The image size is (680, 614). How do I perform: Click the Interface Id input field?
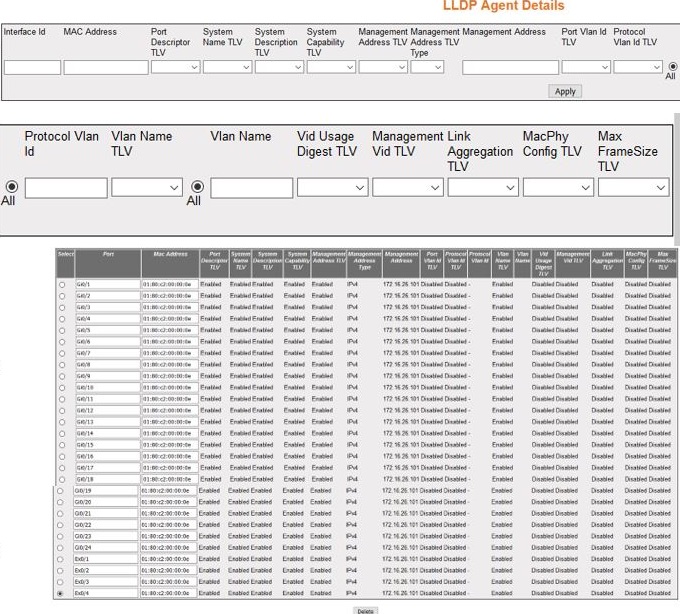pyautogui.click(x=32, y=68)
